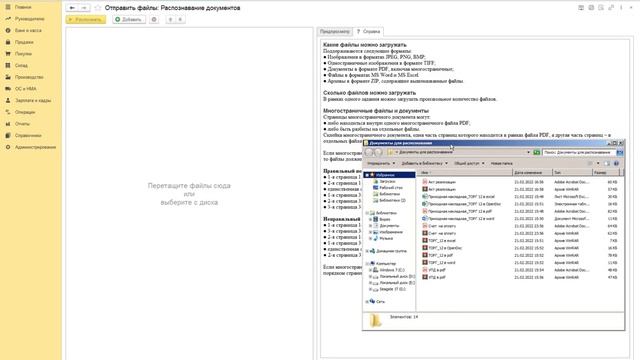Switch to the Справка tab
640x360 pixels.
[x=369, y=31]
